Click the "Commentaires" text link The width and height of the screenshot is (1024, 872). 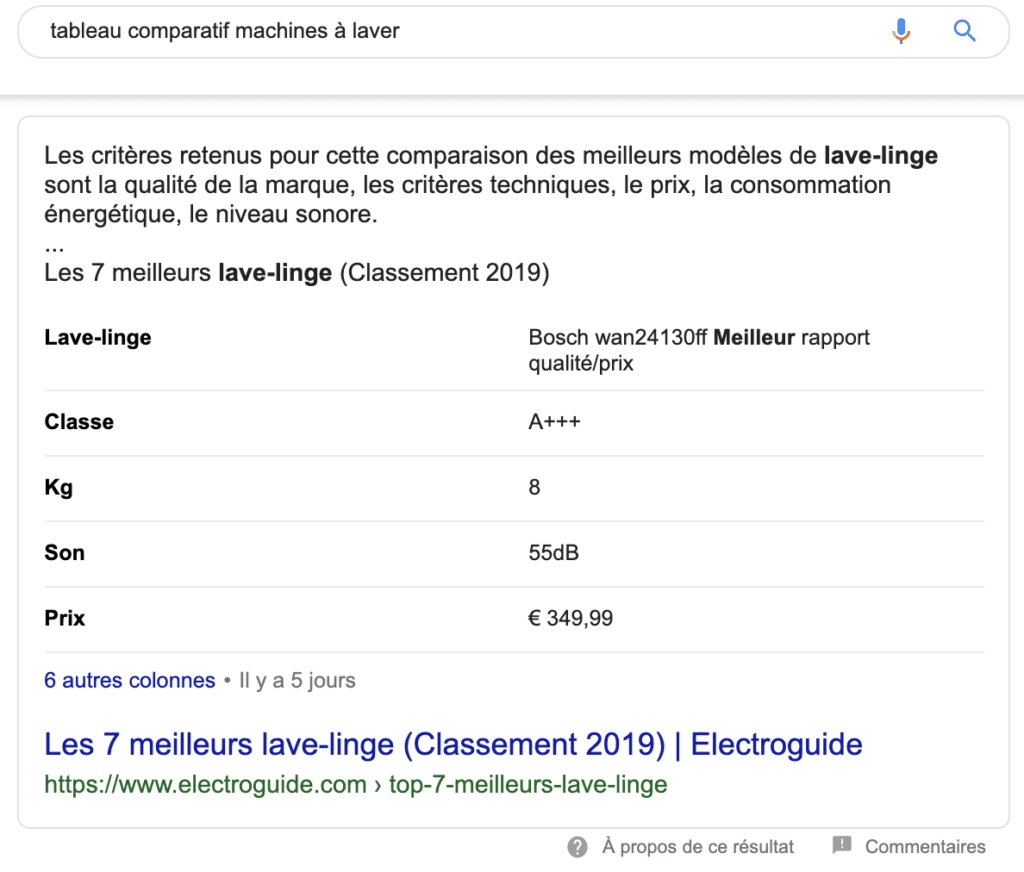coord(925,847)
